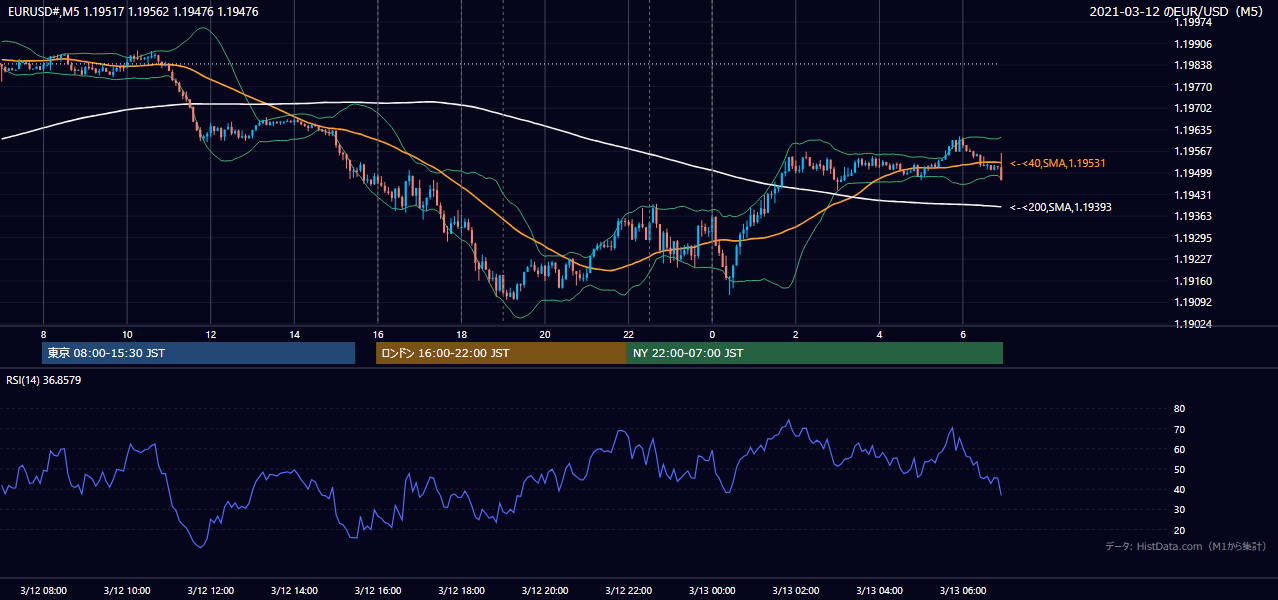Click RSI scale level 50

pos(1179,469)
